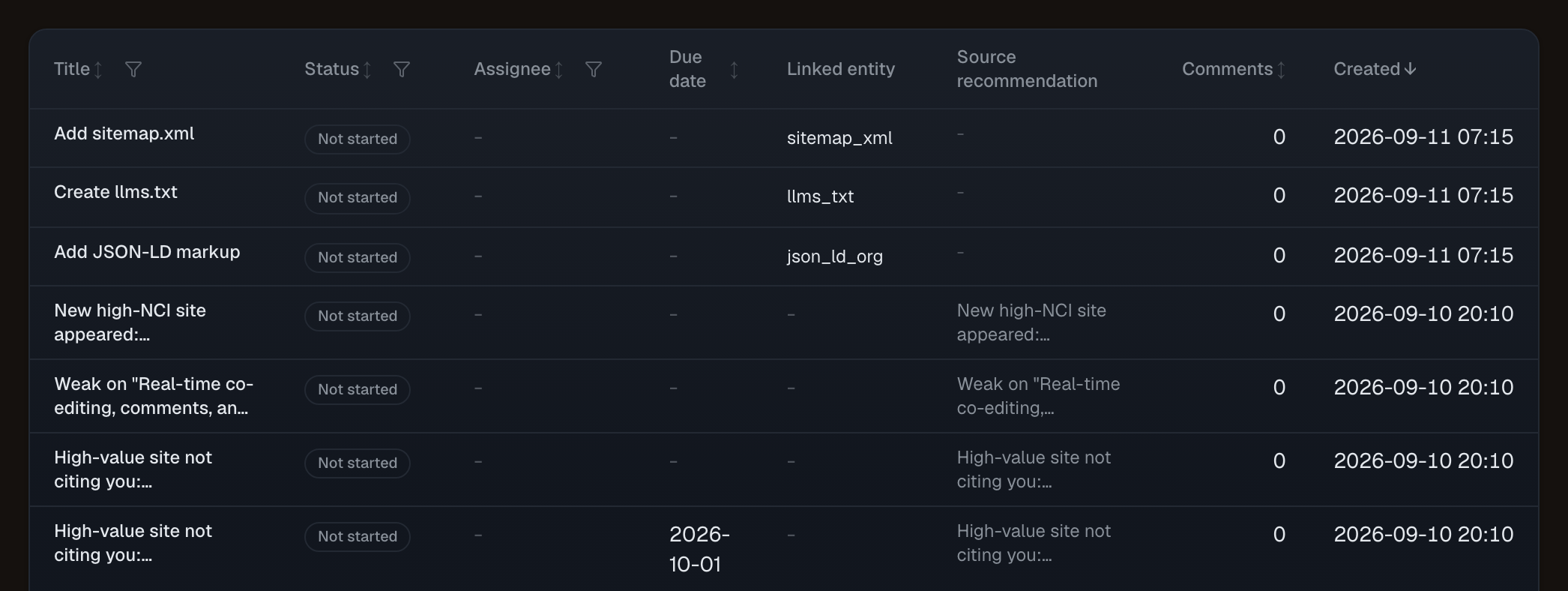
Task: Select the llms_txt linked entity
Action: point(820,196)
